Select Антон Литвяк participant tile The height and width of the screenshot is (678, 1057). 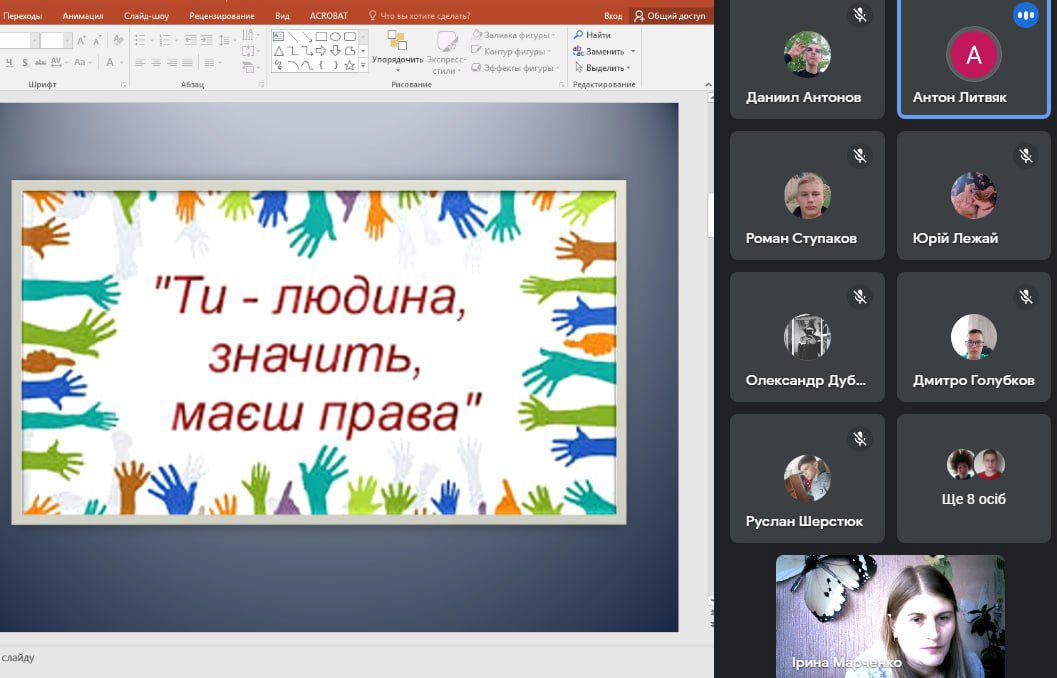click(973, 59)
